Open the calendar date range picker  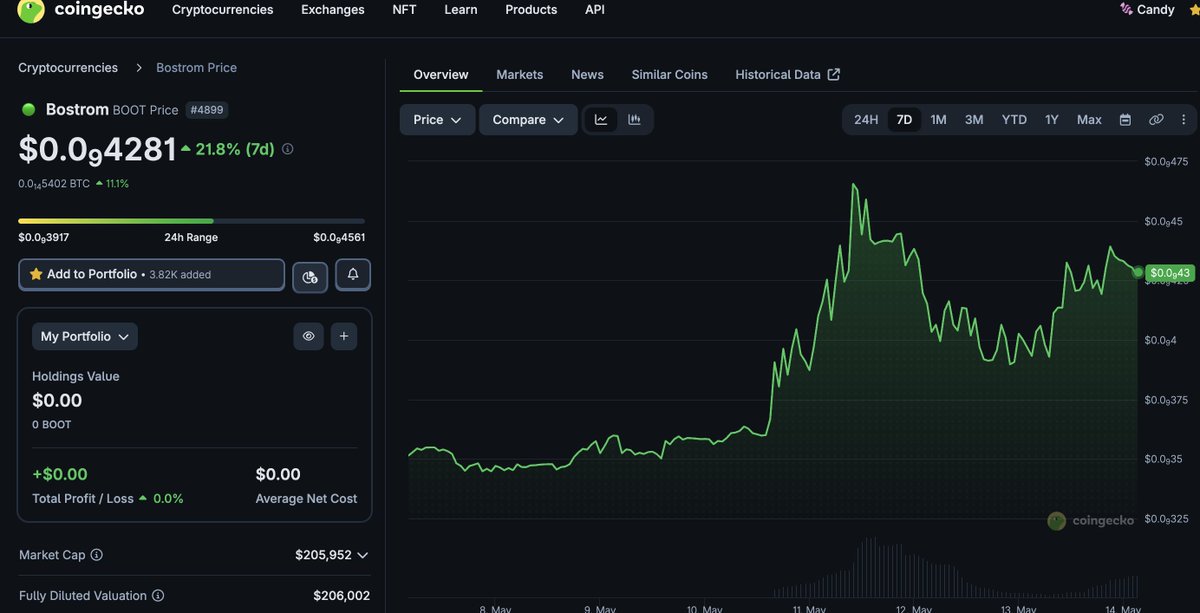[x=1125, y=120]
